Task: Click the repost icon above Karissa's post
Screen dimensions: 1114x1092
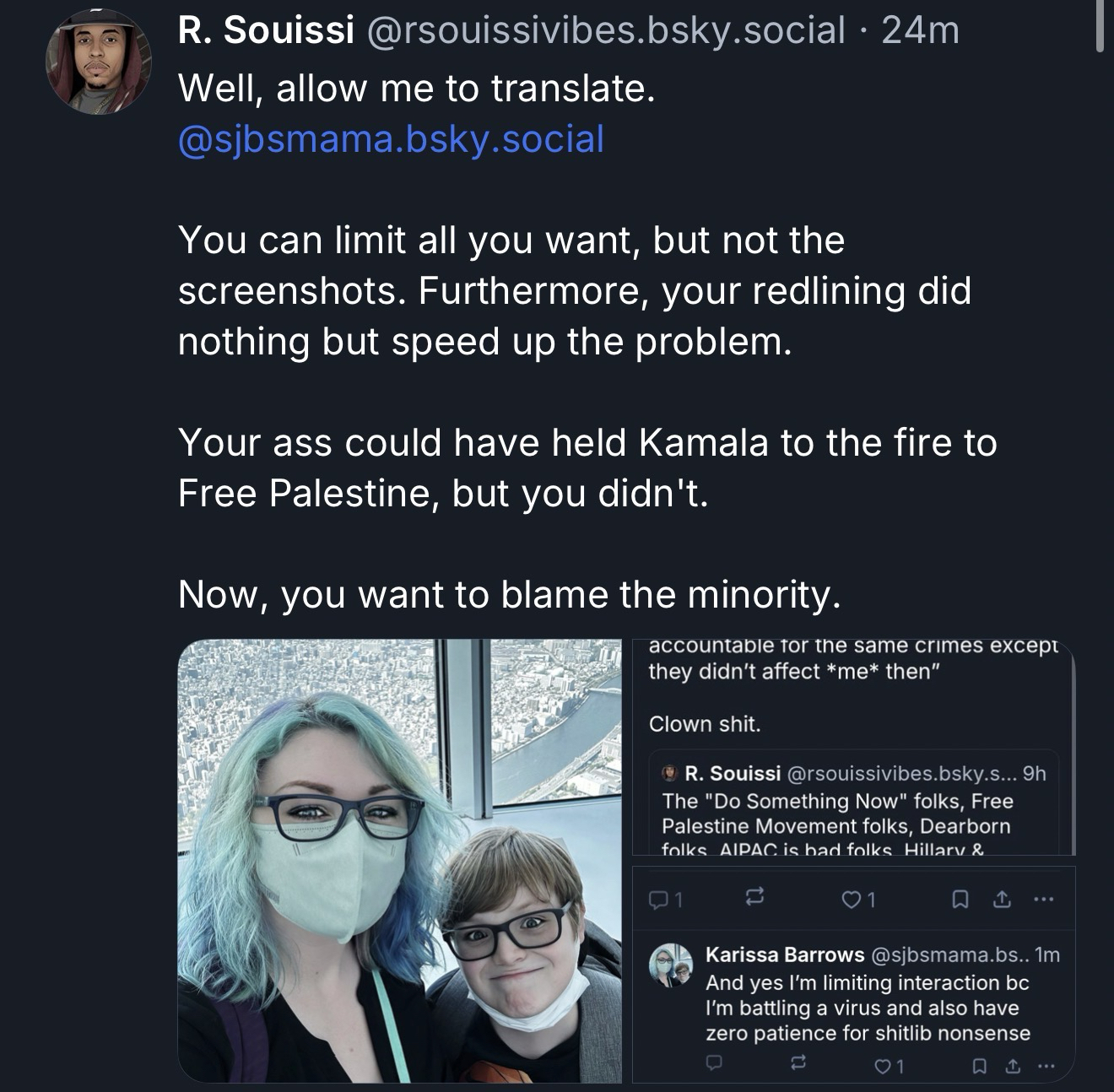Action: (754, 899)
